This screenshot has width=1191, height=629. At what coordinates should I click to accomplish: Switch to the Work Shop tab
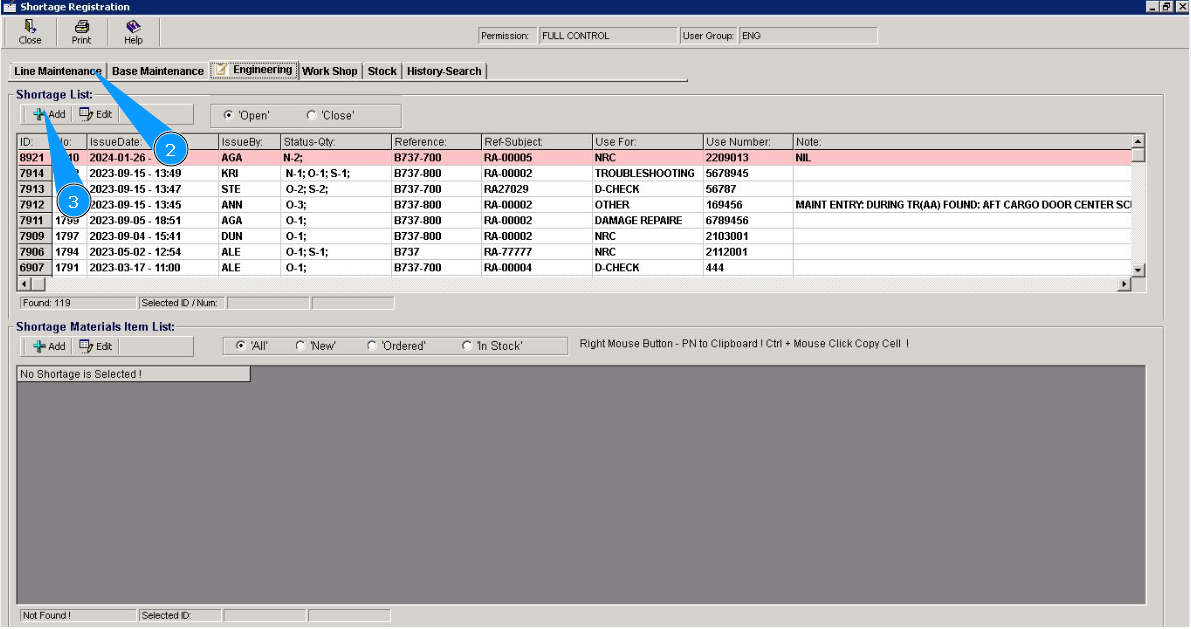(330, 71)
